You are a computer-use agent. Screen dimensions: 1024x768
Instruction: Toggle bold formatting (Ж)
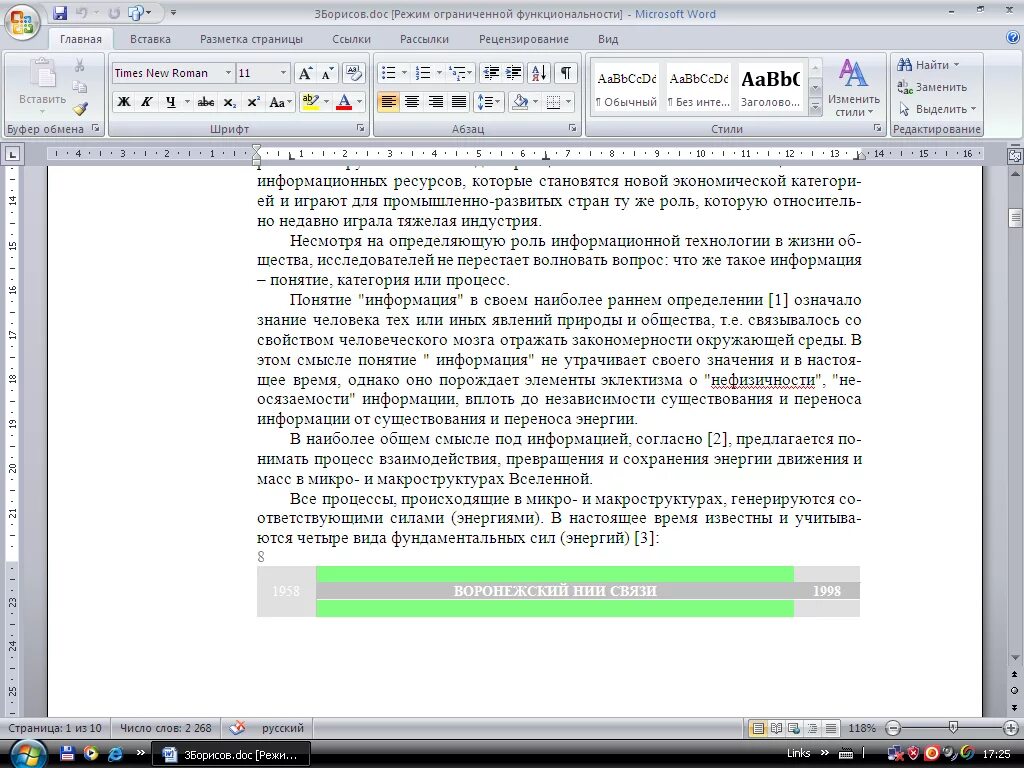coord(123,102)
